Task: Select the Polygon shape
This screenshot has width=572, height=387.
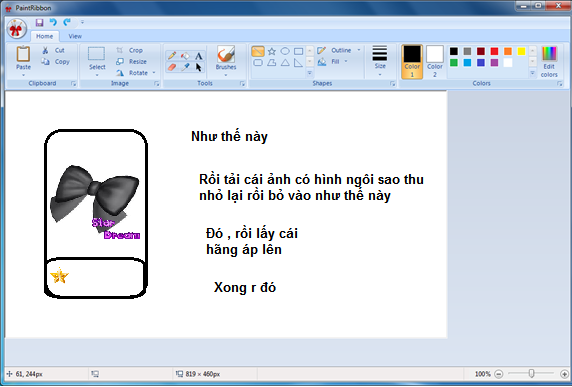Action: pyautogui.click(x=271, y=63)
